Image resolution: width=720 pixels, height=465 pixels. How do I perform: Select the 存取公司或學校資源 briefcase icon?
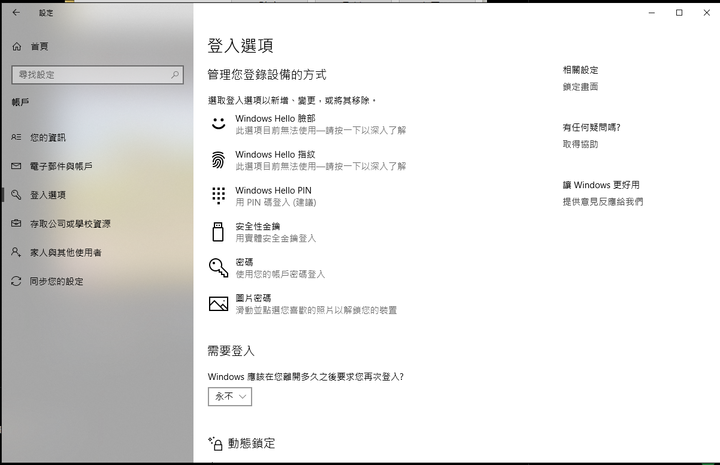tap(16, 224)
